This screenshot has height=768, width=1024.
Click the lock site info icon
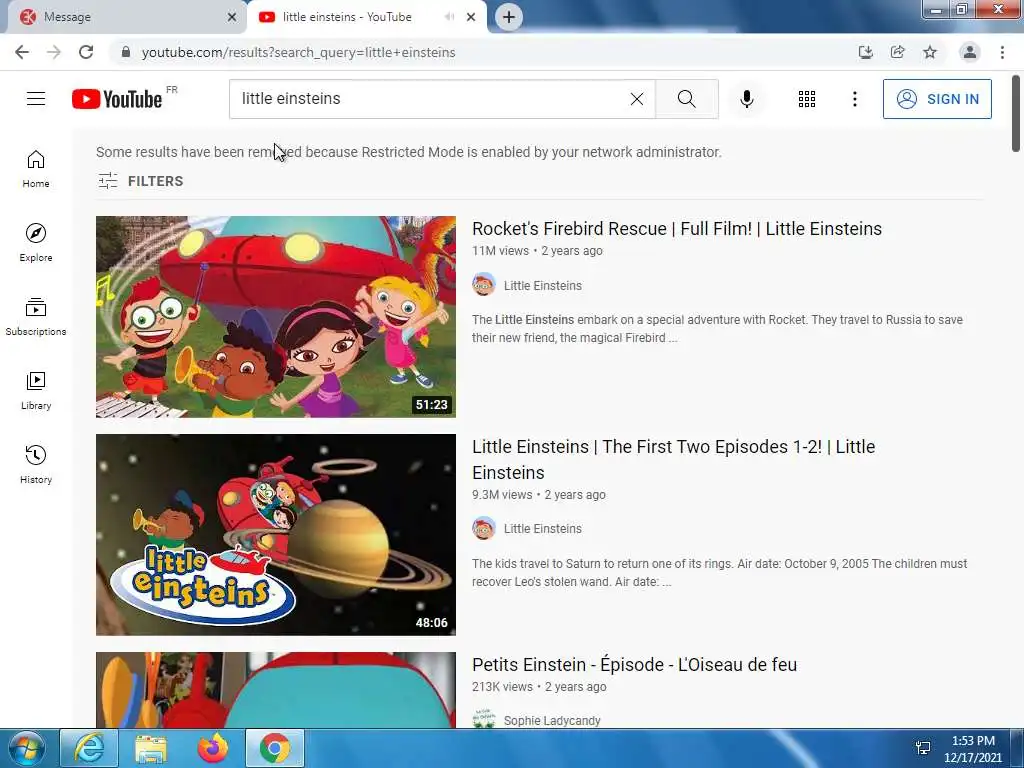coord(126,52)
